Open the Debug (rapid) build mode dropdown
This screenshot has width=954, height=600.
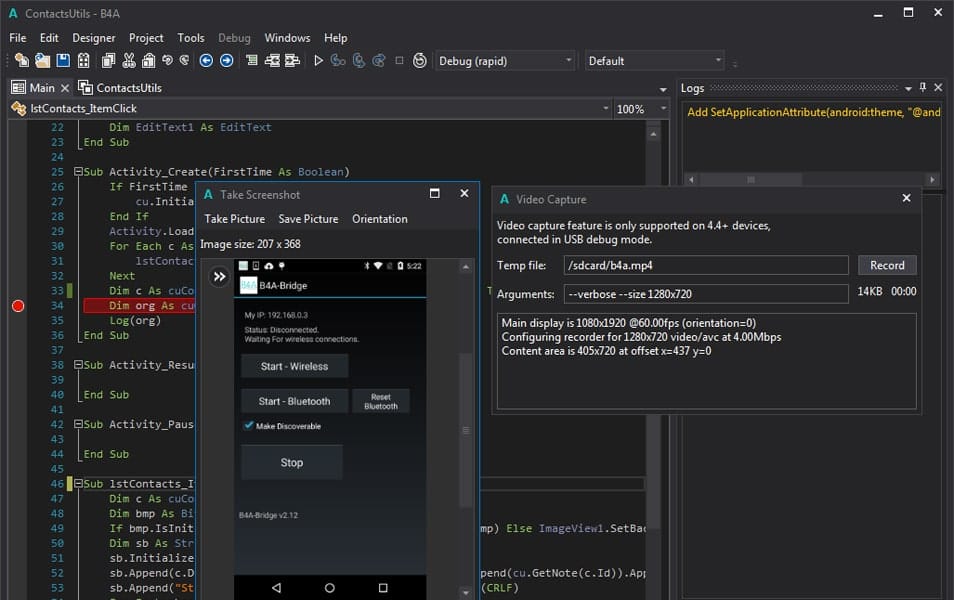click(505, 61)
